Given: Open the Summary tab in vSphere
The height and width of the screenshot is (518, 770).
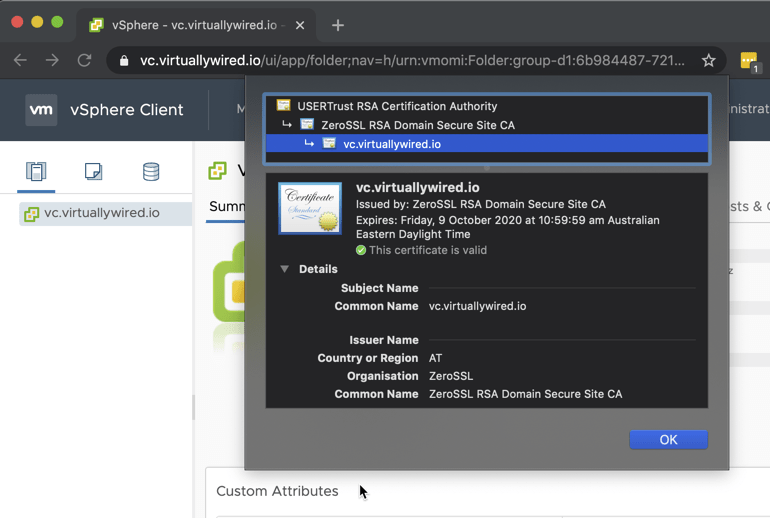Looking at the screenshot, I should tap(226, 206).
